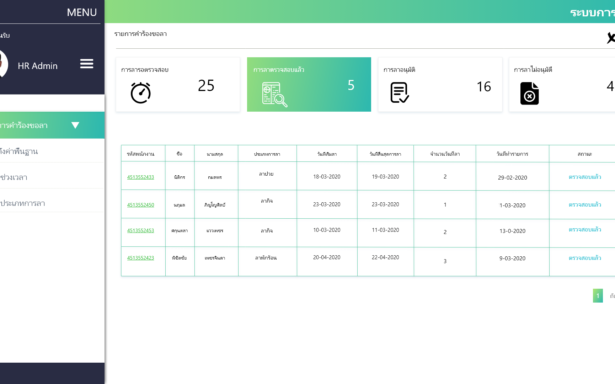Click the number 16 on approved card

[484, 87]
